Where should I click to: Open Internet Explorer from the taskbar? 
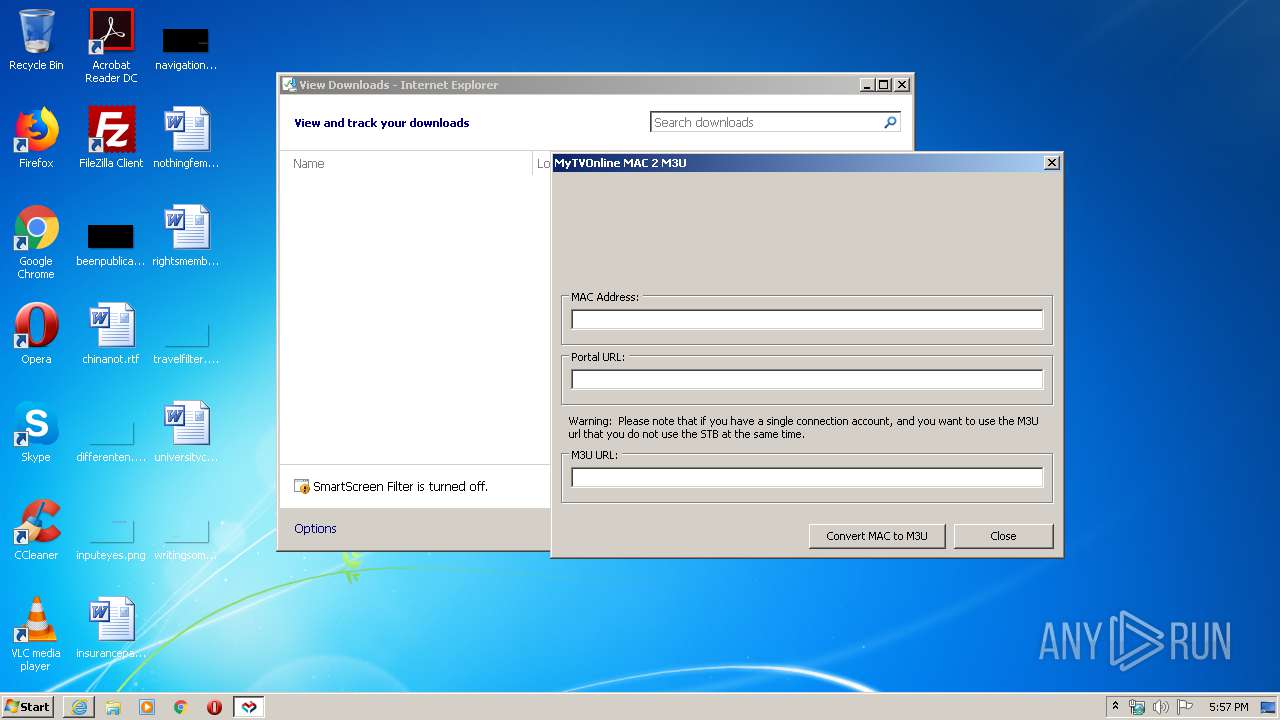point(79,707)
